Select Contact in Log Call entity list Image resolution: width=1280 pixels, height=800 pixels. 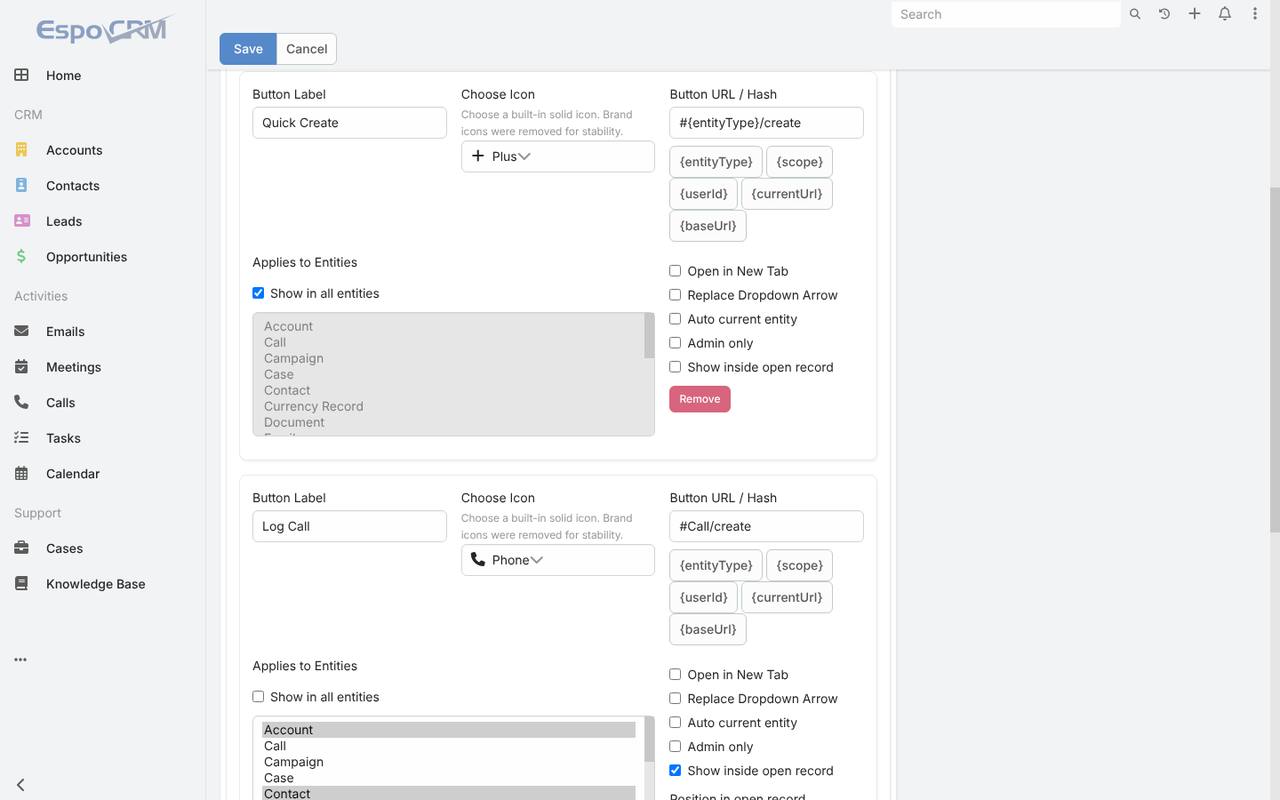[449, 794]
